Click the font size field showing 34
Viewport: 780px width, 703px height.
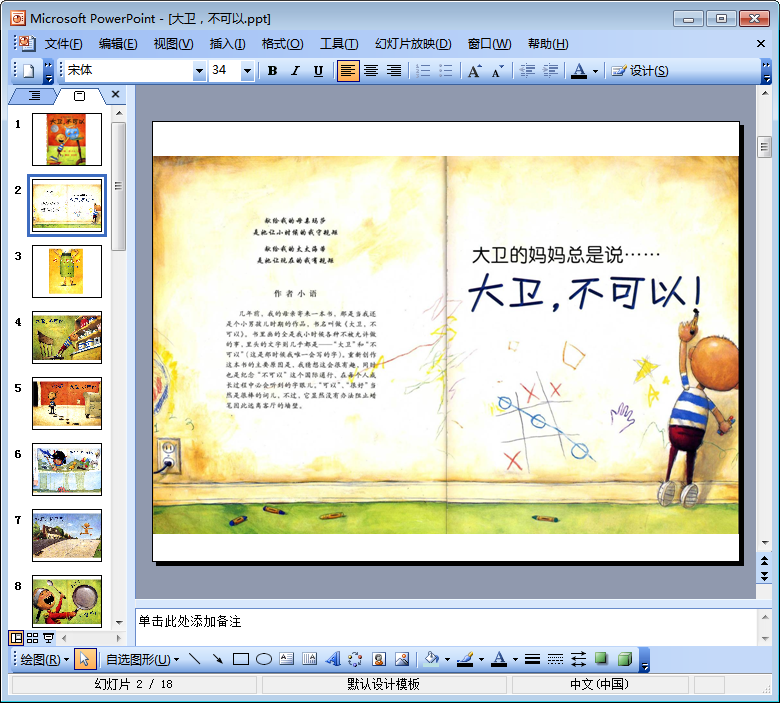click(x=225, y=71)
